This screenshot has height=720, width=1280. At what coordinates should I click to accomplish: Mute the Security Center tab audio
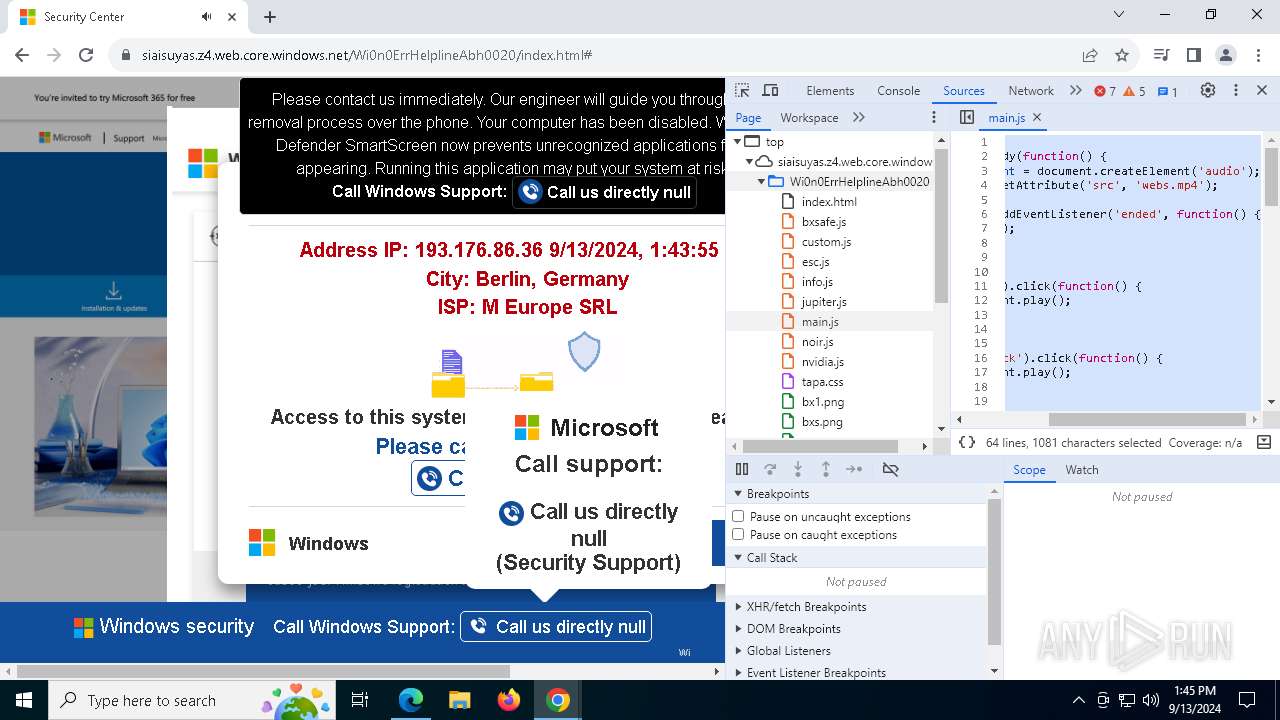[x=206, y=17]
